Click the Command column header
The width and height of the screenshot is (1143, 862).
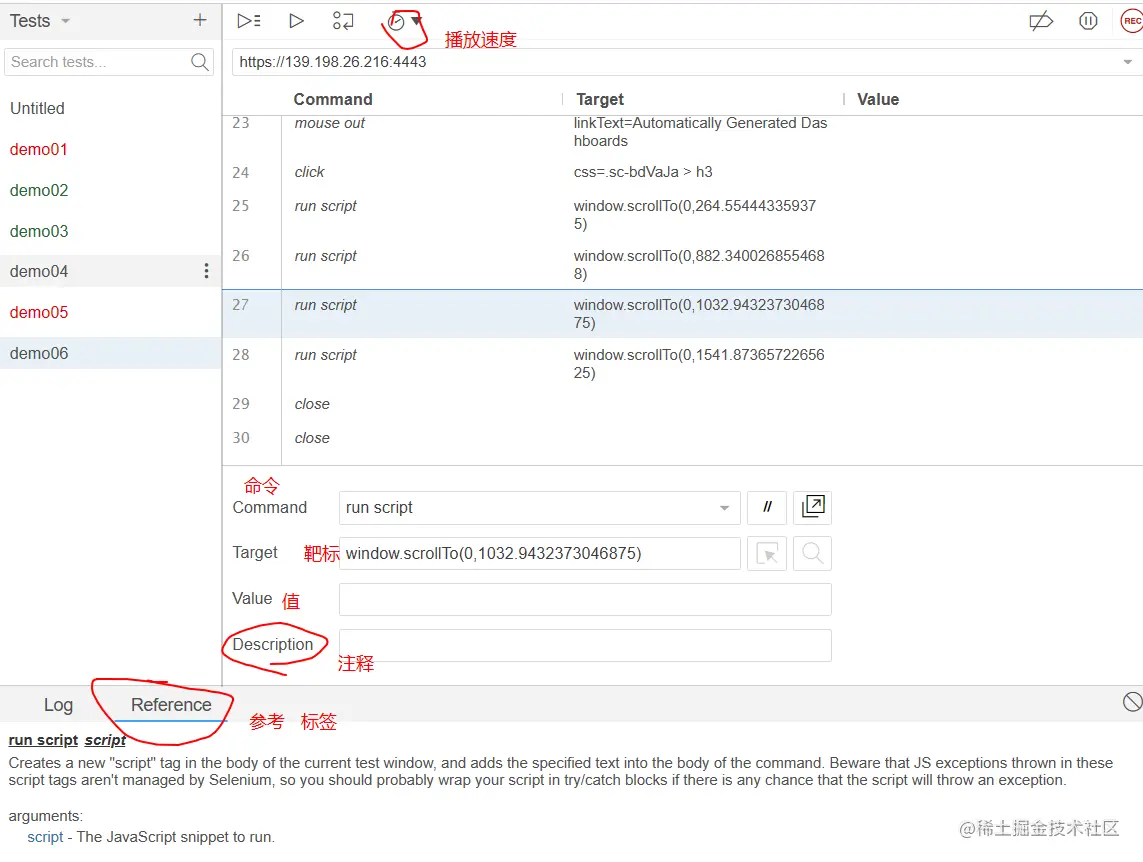point(333,99)
